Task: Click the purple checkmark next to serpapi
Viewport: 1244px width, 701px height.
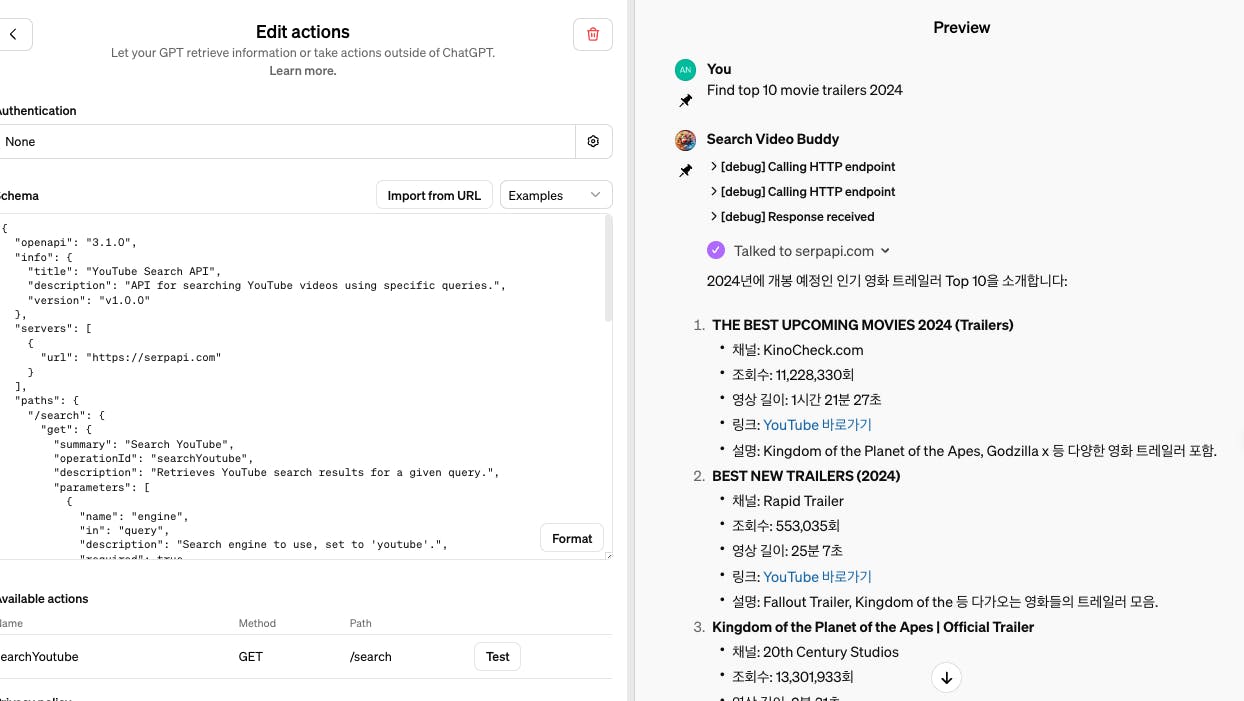Action: coord(716,251)
